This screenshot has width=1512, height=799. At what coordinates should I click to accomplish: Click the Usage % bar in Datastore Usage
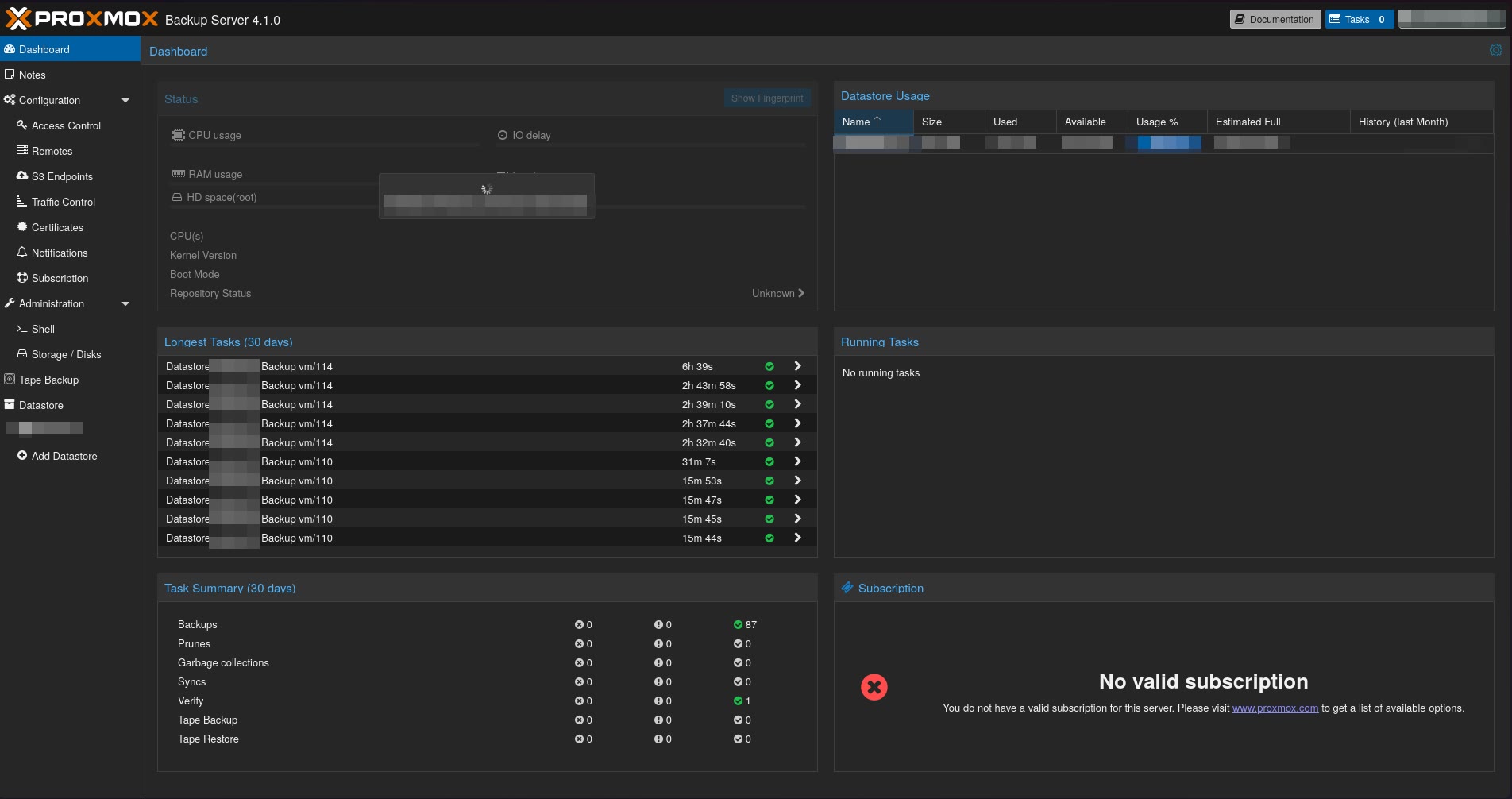[1163, 142]
